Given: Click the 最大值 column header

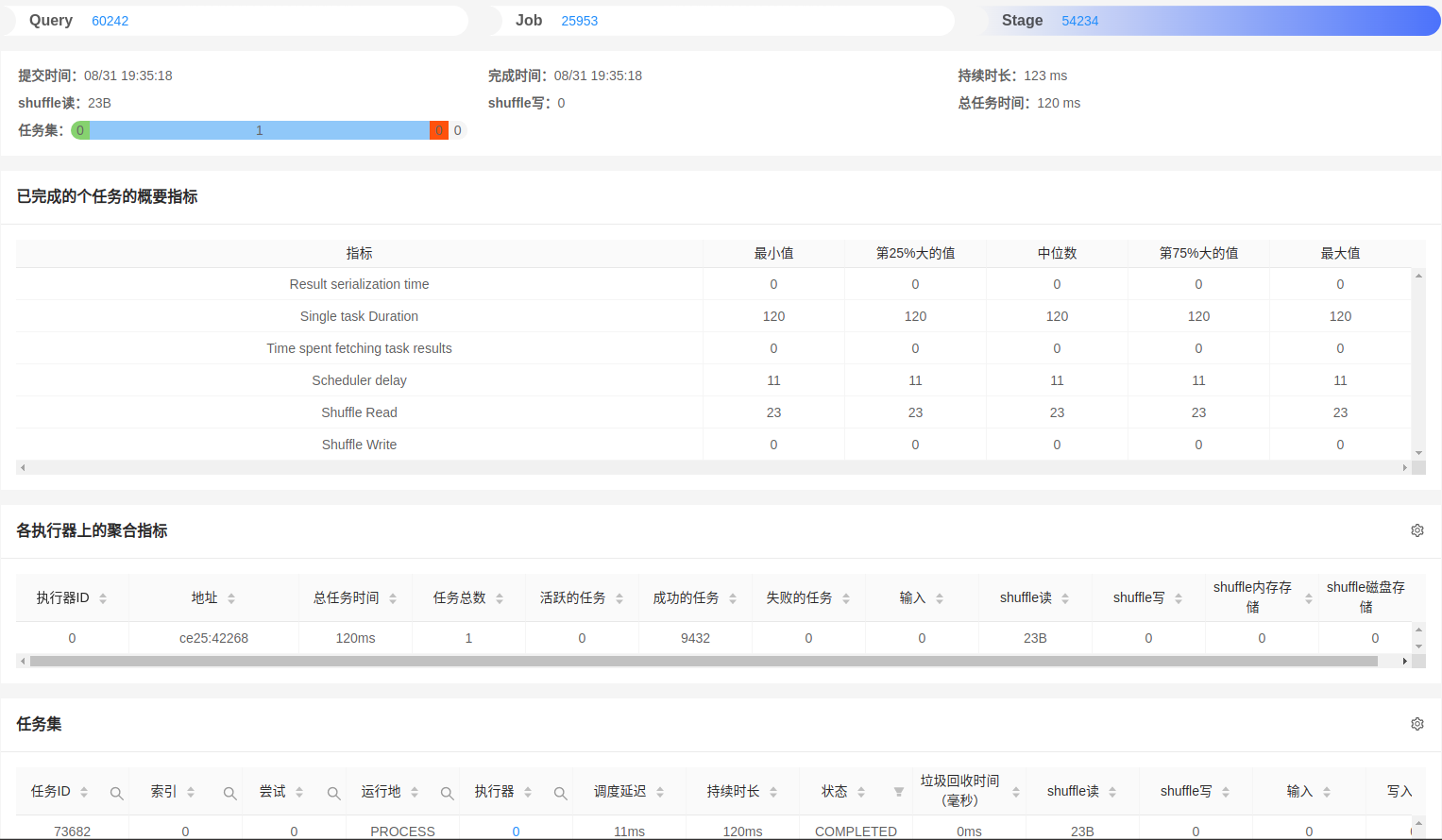Looking at the screenshot, I should click(x=1340, y=253).
